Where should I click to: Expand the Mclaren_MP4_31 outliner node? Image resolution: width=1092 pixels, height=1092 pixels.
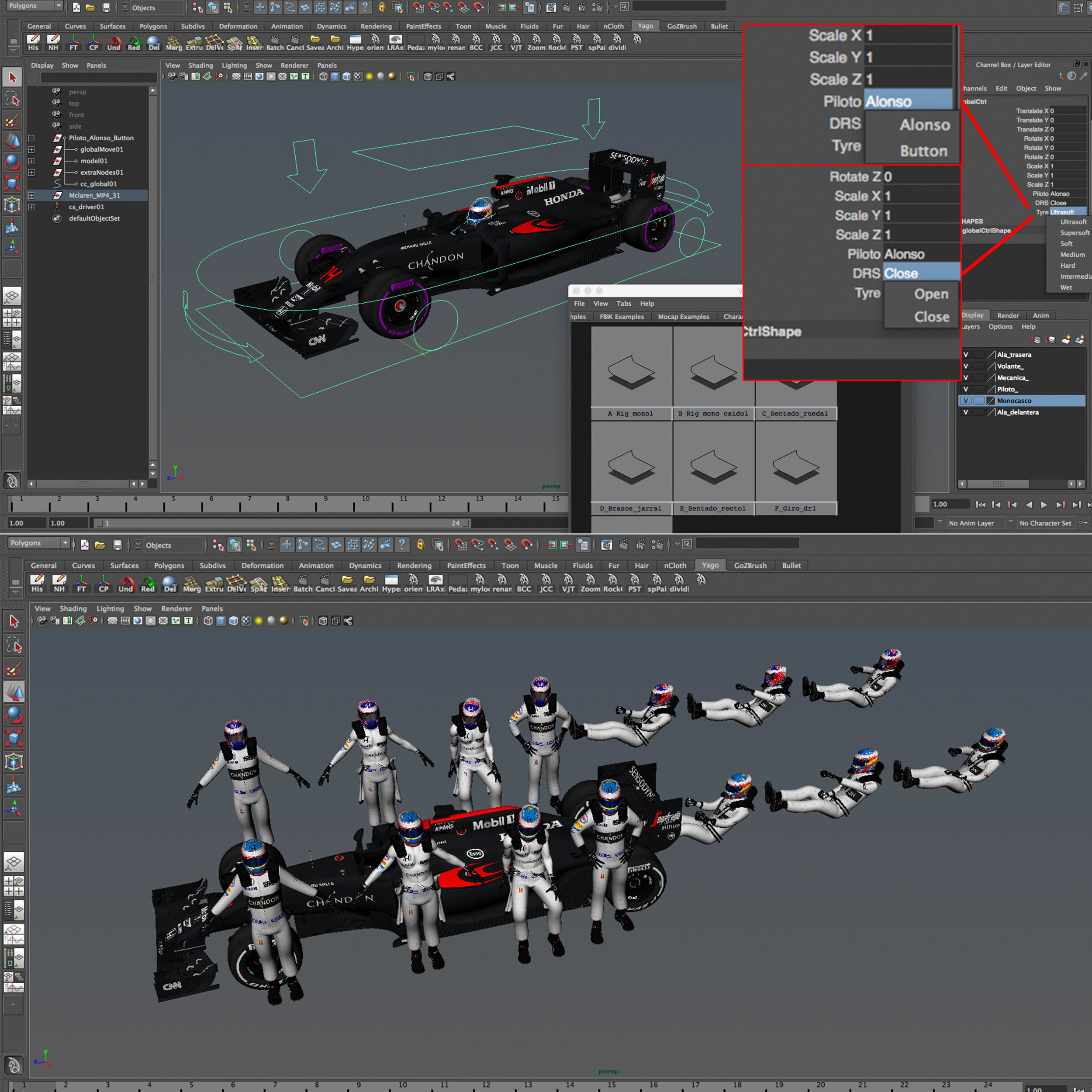31,196
